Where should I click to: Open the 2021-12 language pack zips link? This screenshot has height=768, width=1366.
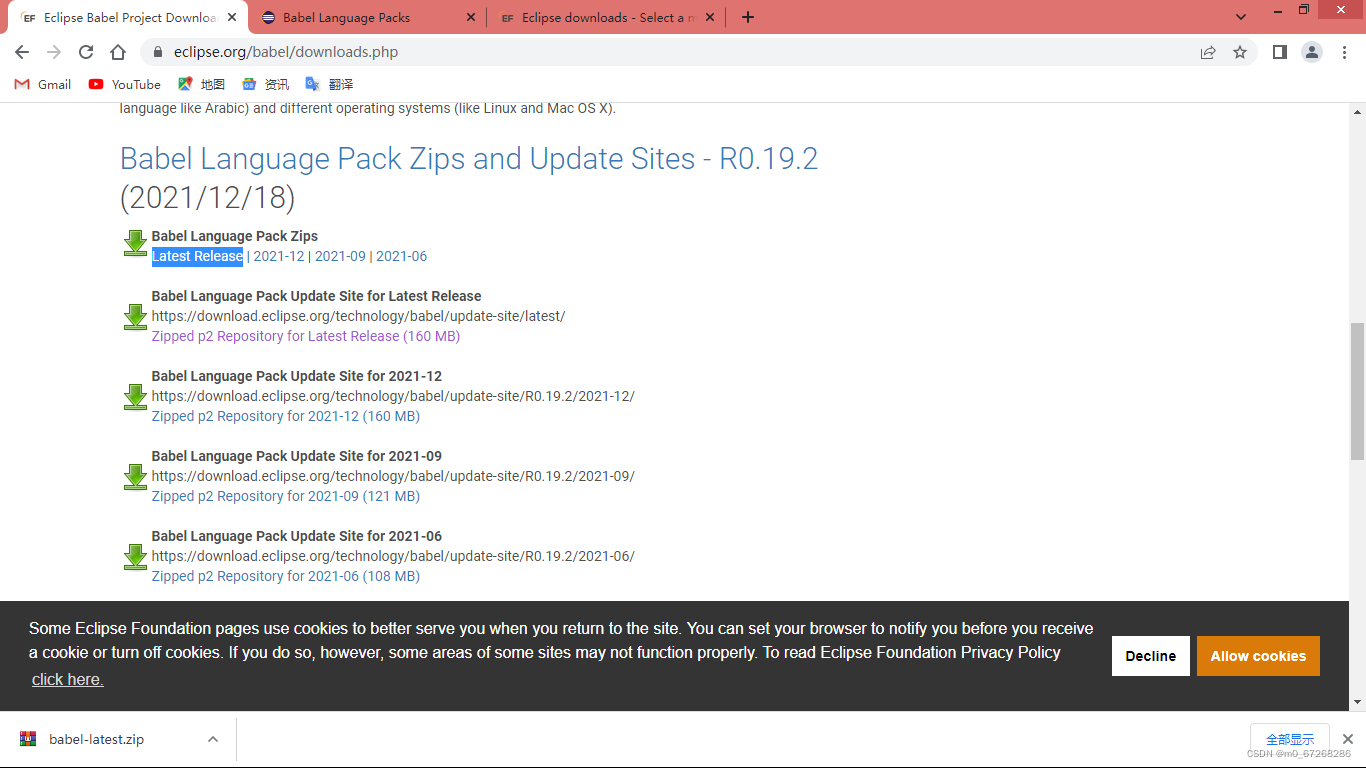tap(279, 256)
